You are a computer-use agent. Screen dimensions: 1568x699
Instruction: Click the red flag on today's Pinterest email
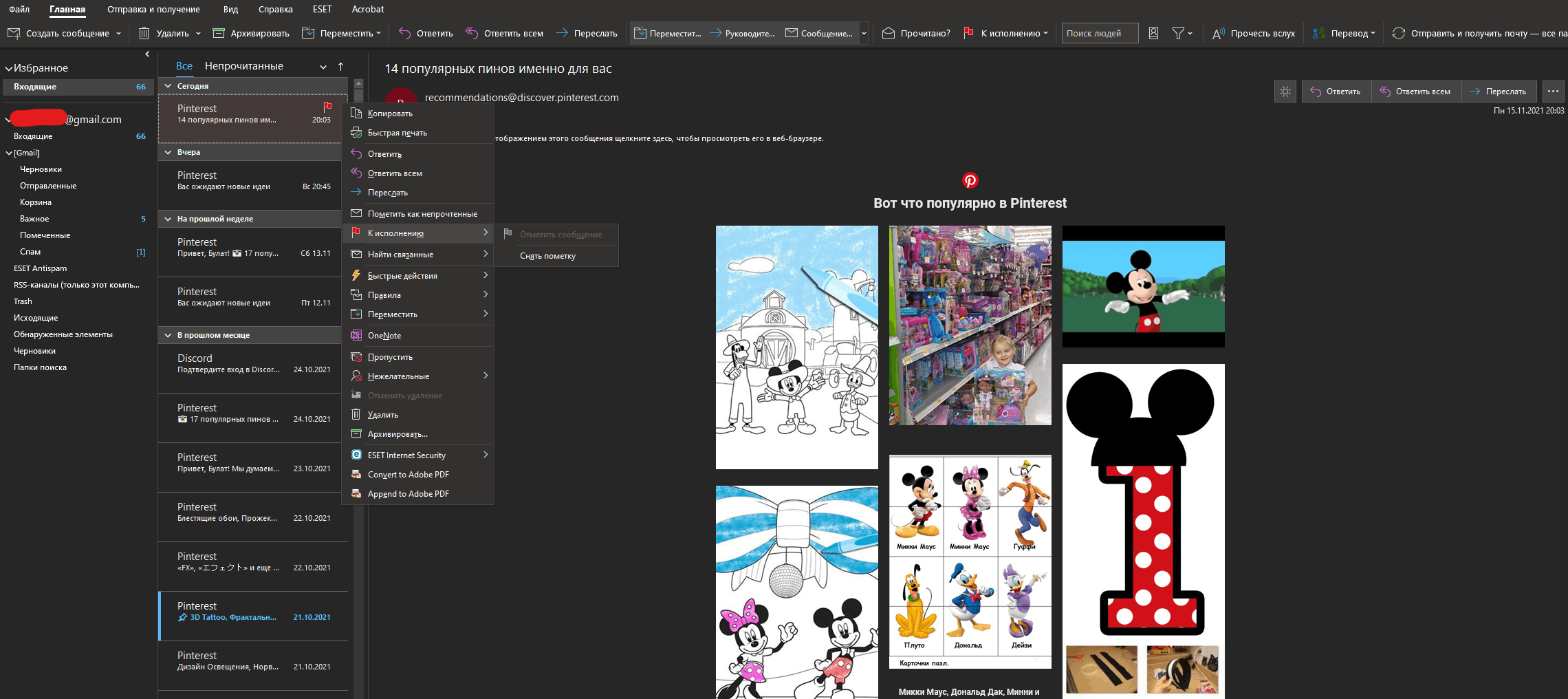click(x=327, y=107)
